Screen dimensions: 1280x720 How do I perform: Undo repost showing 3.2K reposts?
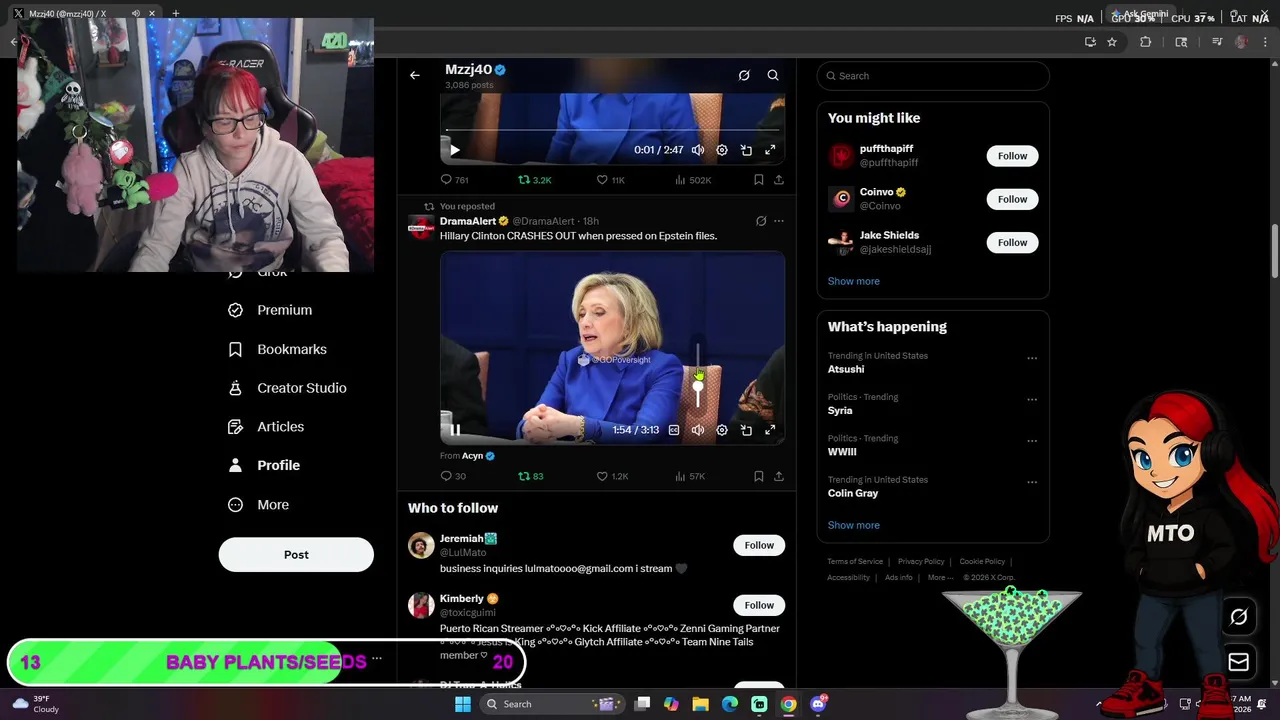534,180
